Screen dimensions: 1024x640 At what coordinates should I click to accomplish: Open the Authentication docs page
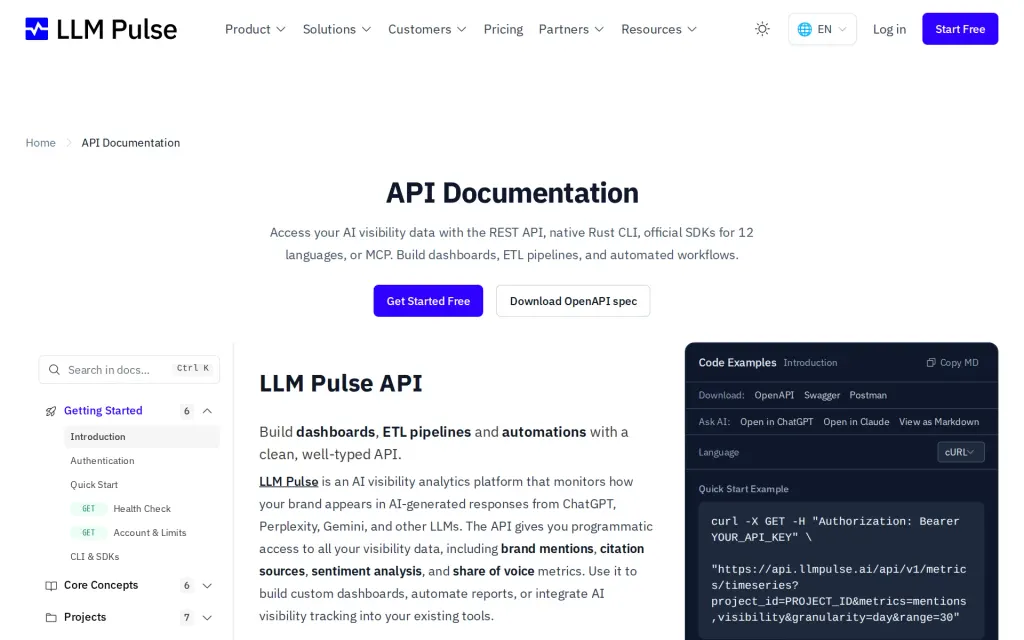(x=103, y=460)
